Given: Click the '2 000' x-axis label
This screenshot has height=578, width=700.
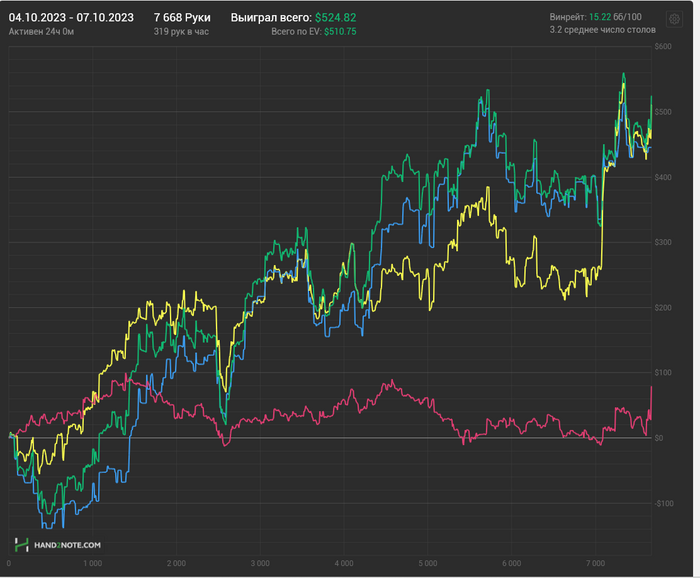Looking at the screenshot, I should pyautogui.click(x=176, y=563).
